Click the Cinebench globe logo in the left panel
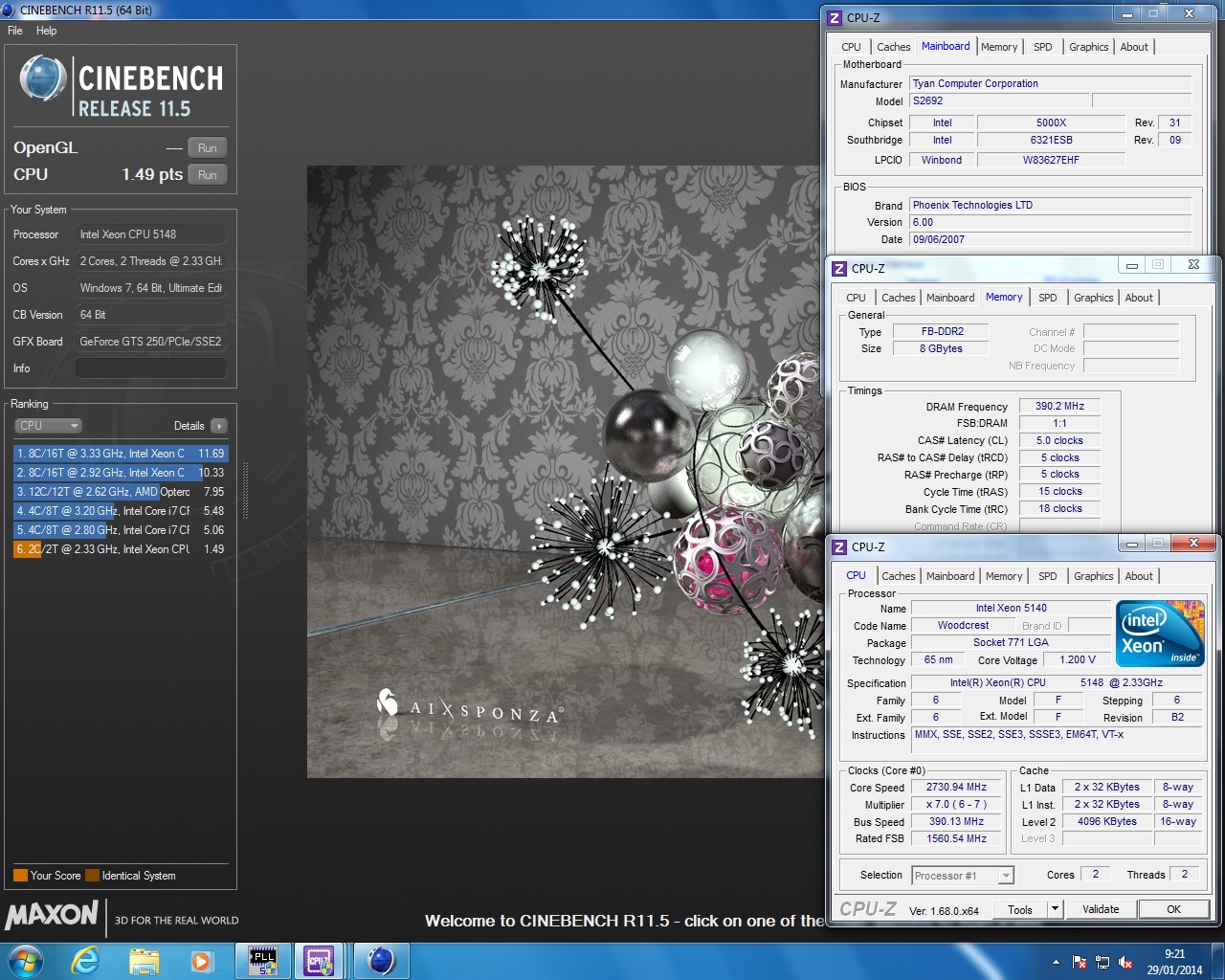 (x=43, y=78)
